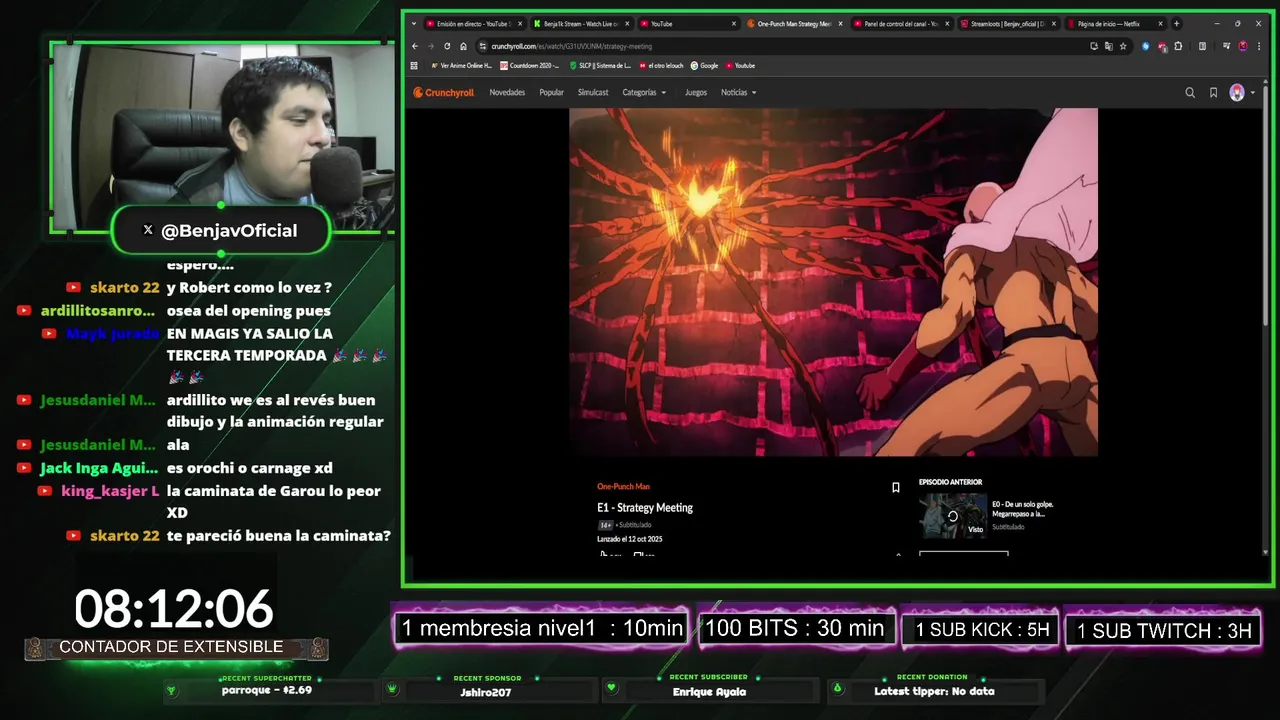Viewport: 1280px width, 720px height.
Task: Open E0 De un solo golpe title
Action: (x=1023, y=509)
